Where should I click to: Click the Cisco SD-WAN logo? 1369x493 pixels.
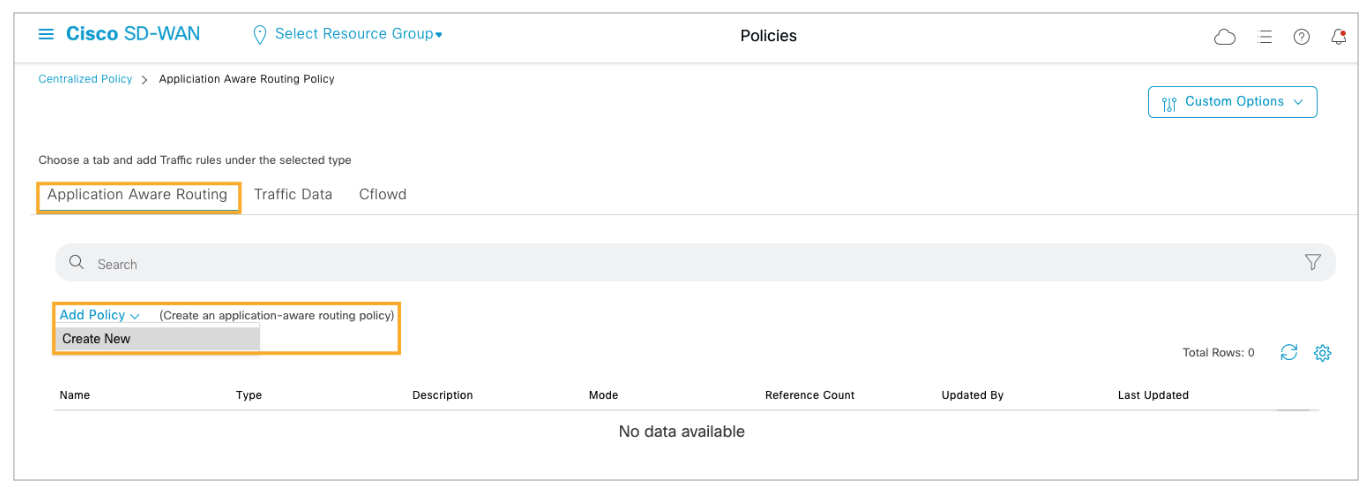(x=133, y=34)
